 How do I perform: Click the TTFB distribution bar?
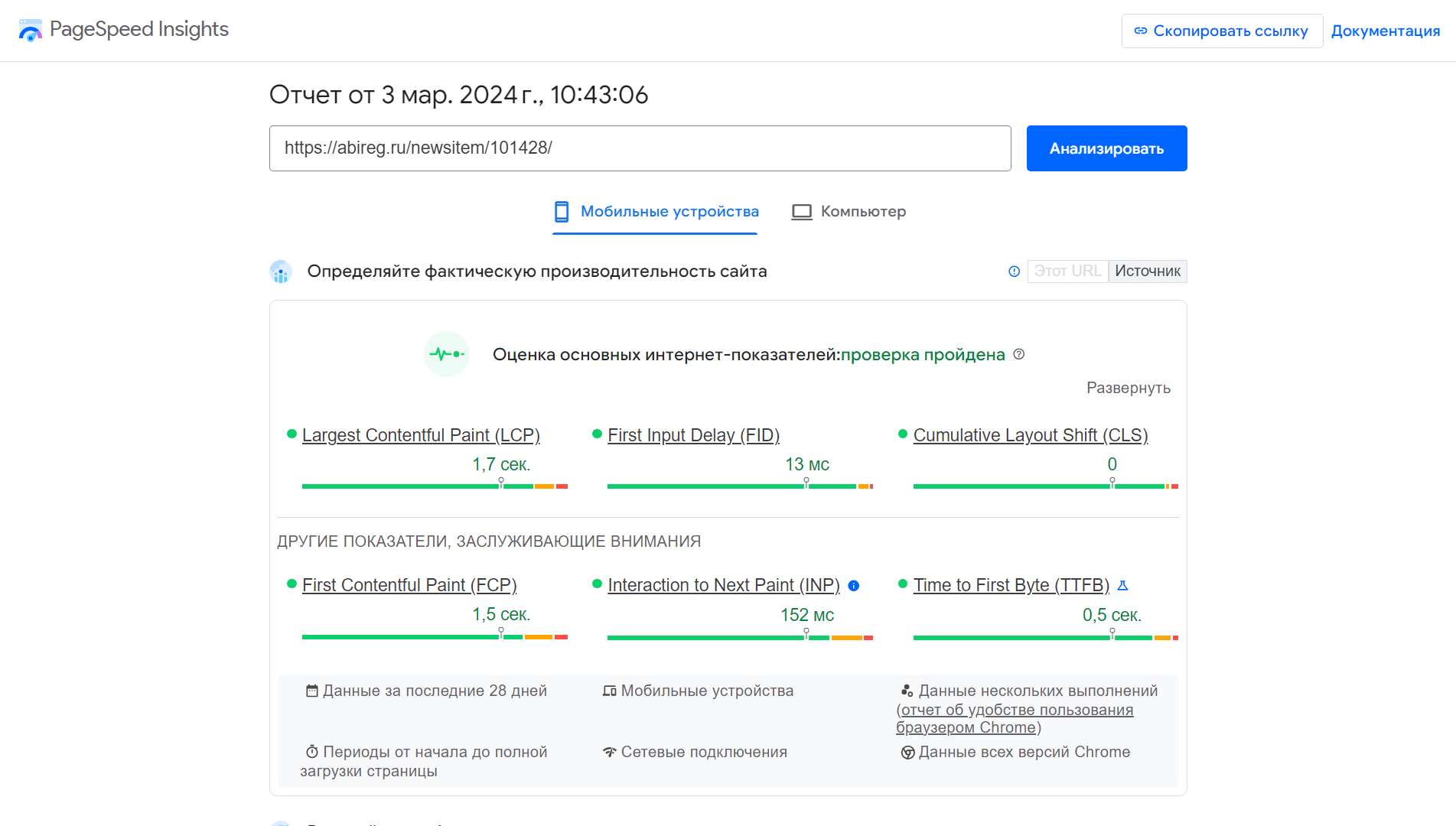1046,637
